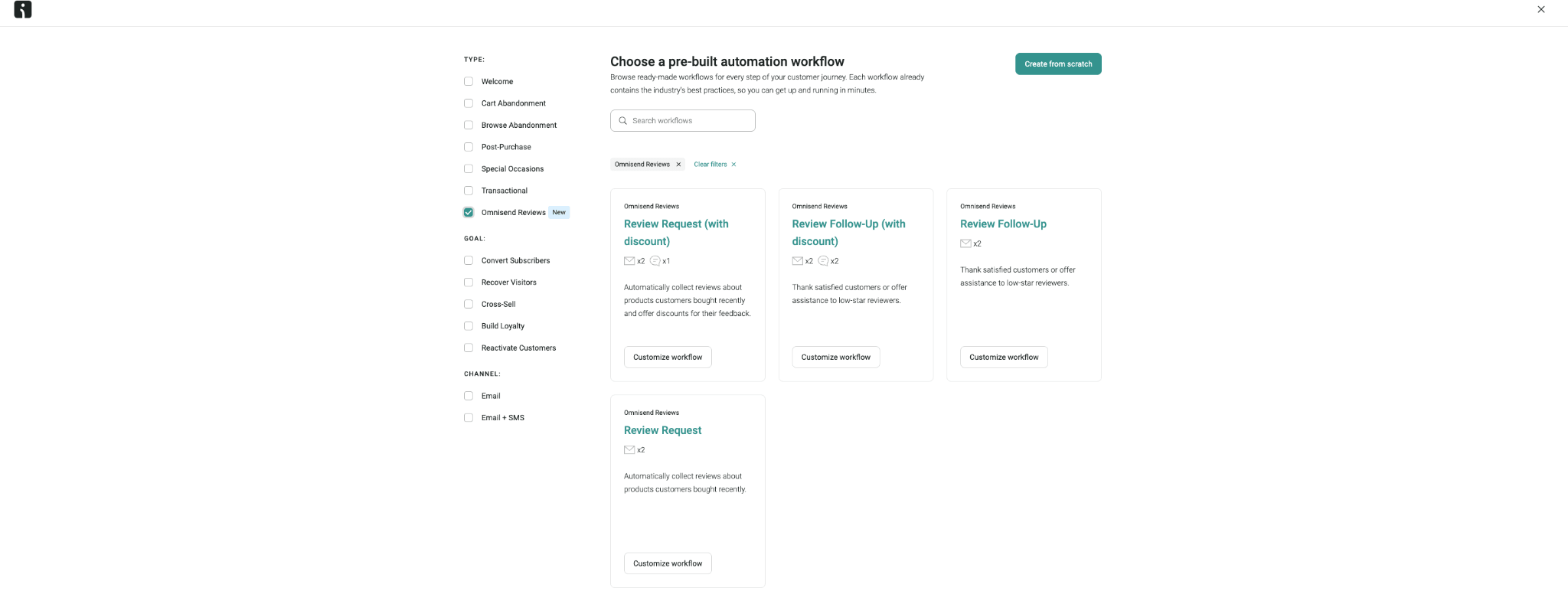
Task: Click email icon on Review Request (with discount) card
Action: pyautogui.click(x=629, y=261)
